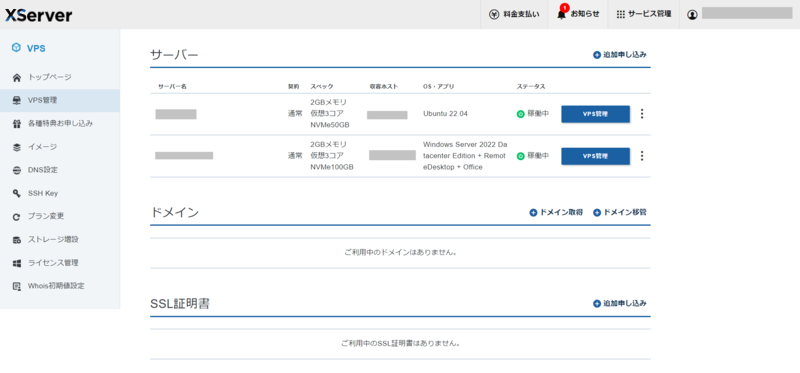This screenshot has height=373, width=800.
Task: Click the storage icon for ストレージ増設
Action: pos(17,240)
